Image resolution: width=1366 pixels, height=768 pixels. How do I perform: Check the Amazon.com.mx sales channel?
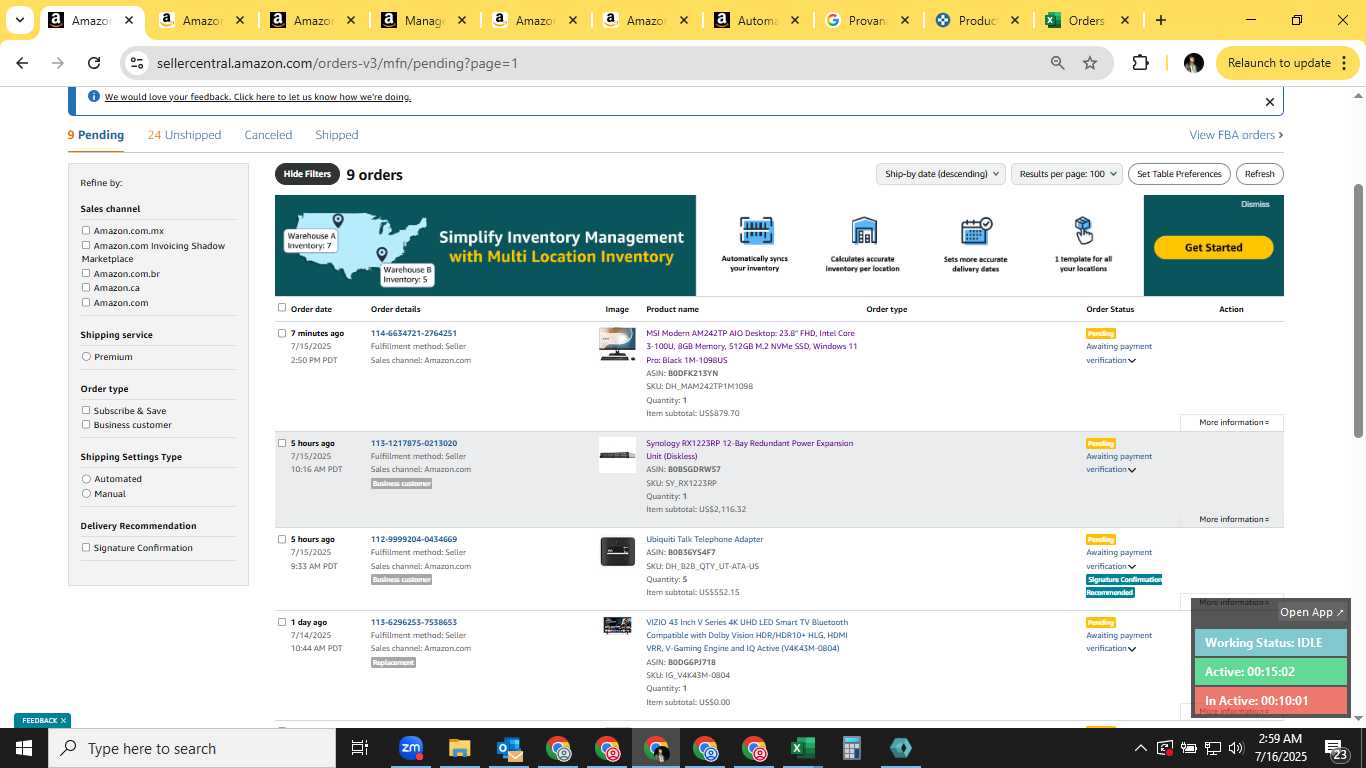point(86,231)
